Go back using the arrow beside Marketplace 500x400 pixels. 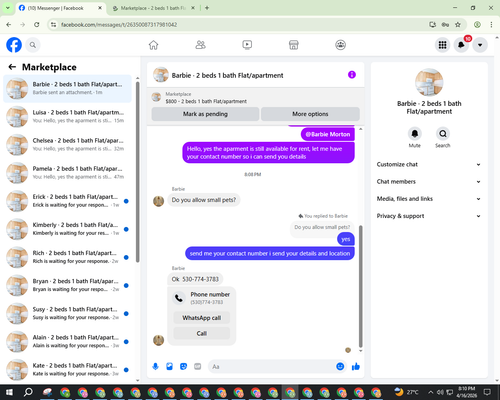coord(12,67)
